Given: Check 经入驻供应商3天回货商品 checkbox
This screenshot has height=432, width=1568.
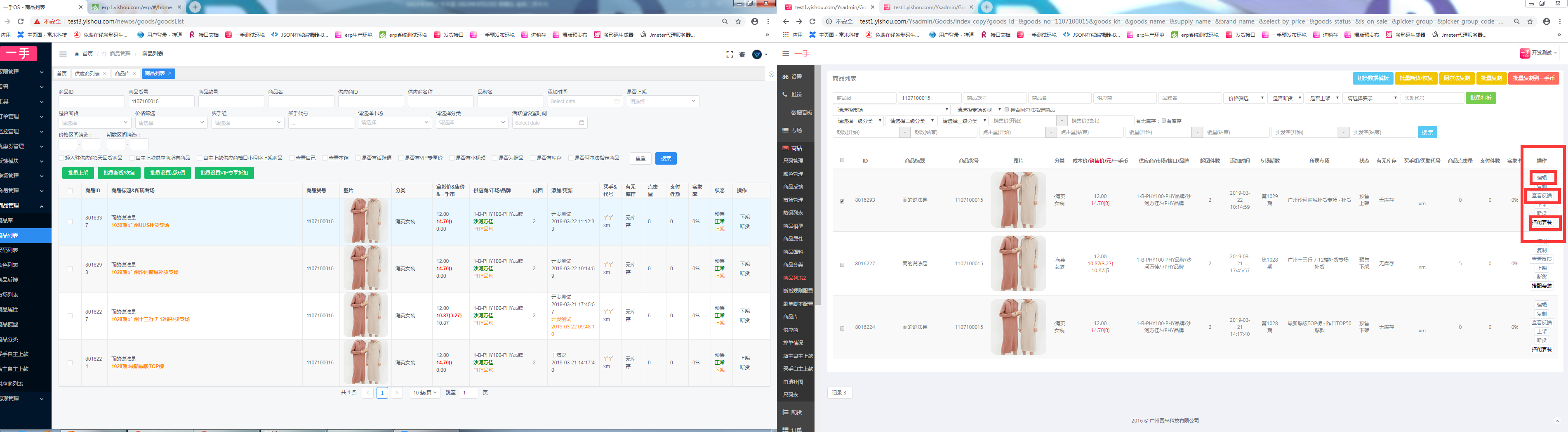Looking at the screenshot, I should click(x=61, y=158).
